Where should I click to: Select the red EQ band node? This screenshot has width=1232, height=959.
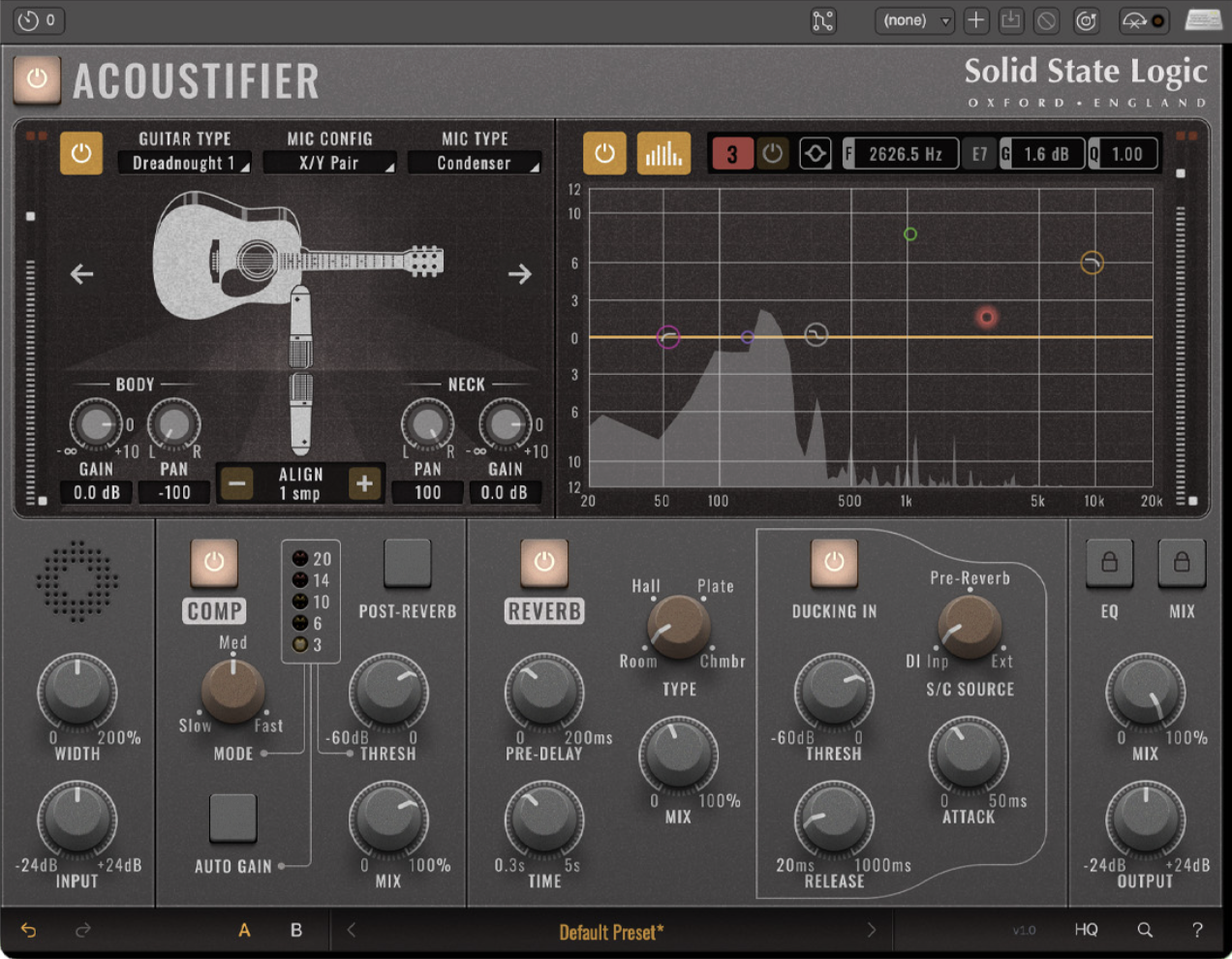986,317
